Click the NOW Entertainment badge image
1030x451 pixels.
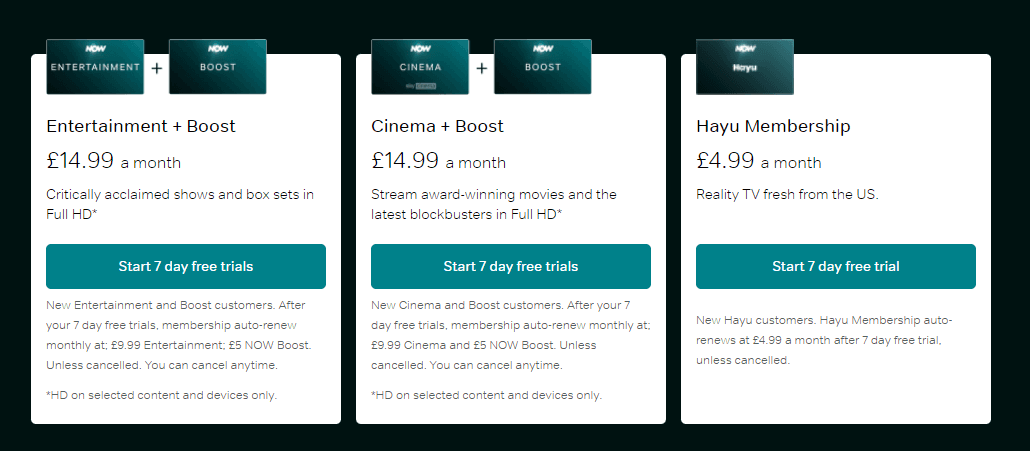pyautogui.click(x=95, y=67)
